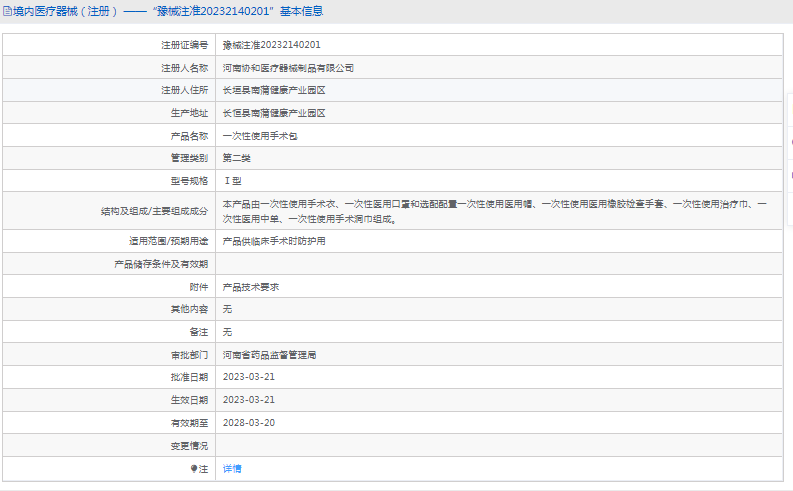793x491 pixels.
Task: Click the pin icon beside the 注 label
Action: 193,469
